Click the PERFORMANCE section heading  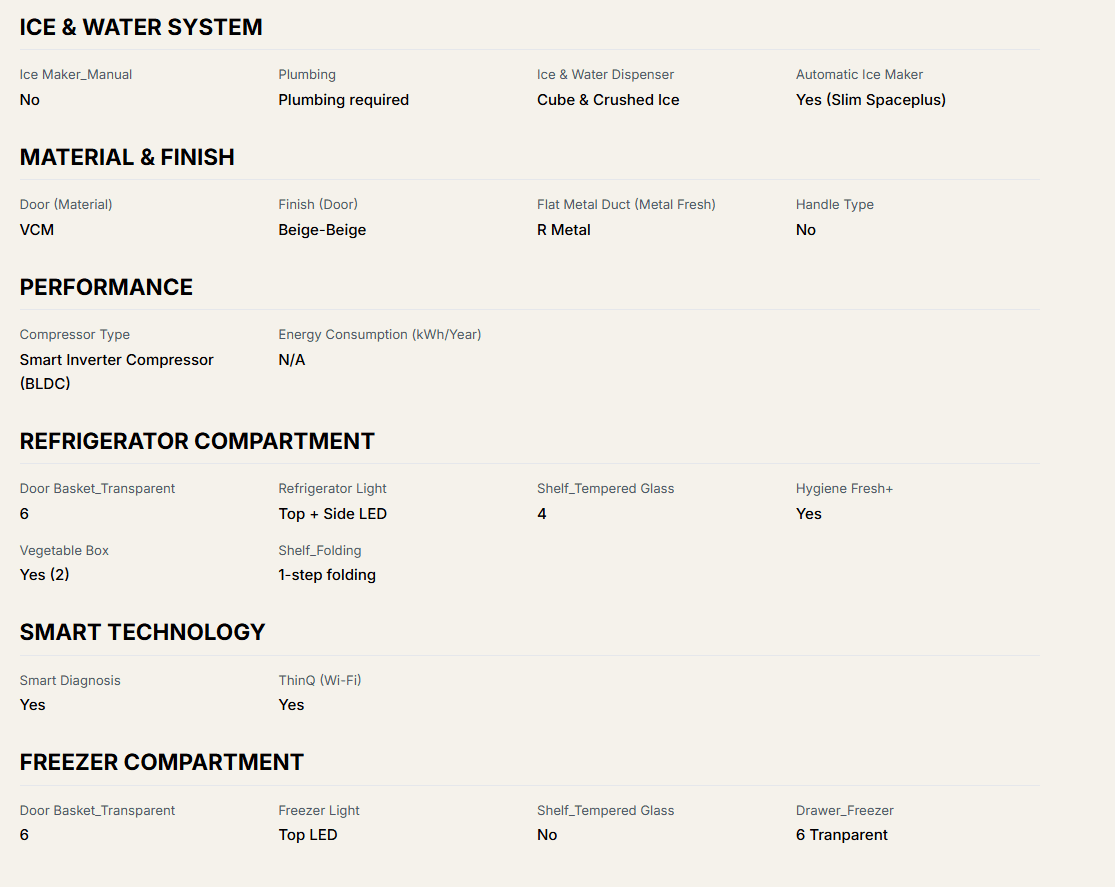pos(106,288)
